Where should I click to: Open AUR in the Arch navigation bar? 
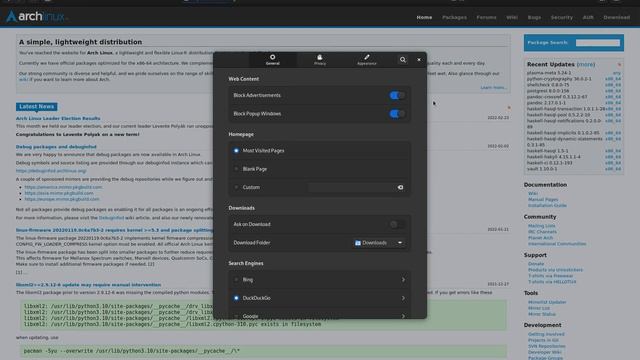pos(588,18)
